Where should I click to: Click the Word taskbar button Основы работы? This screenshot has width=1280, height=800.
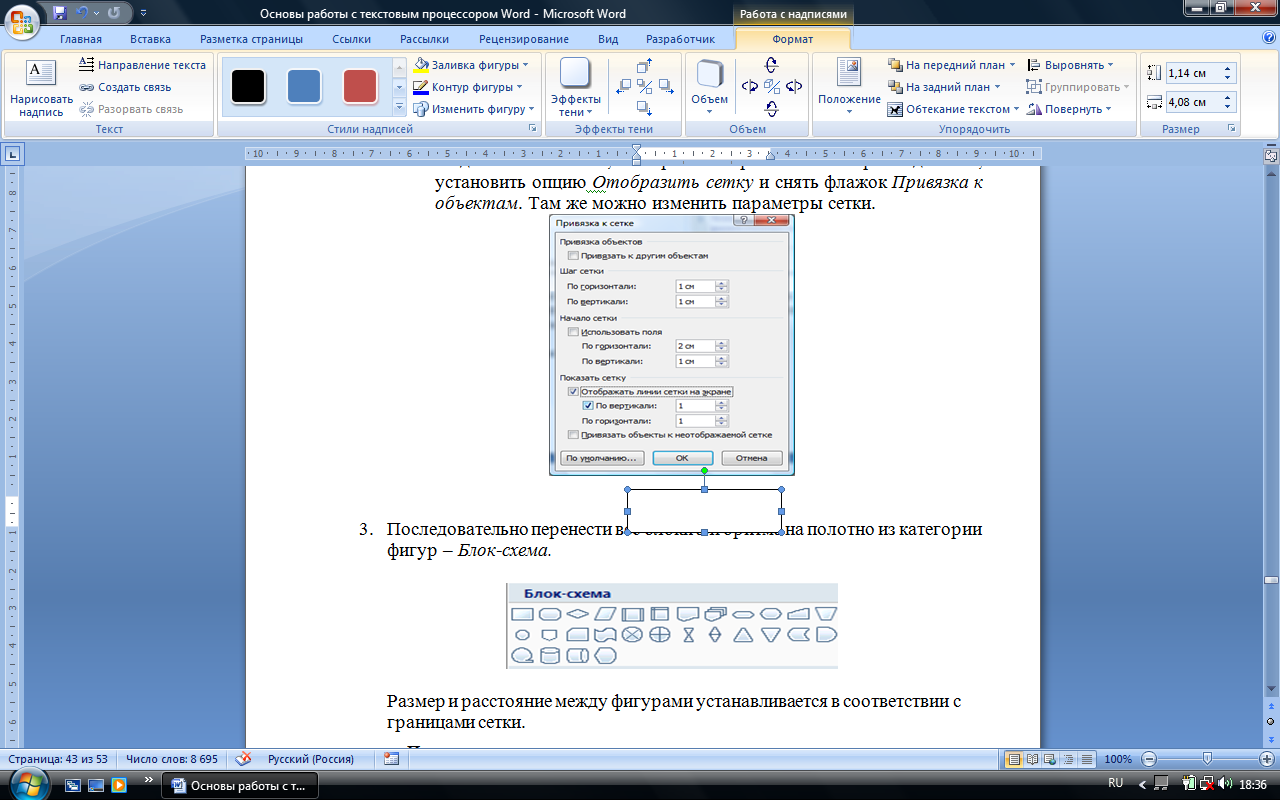click(x=240, y=785)
